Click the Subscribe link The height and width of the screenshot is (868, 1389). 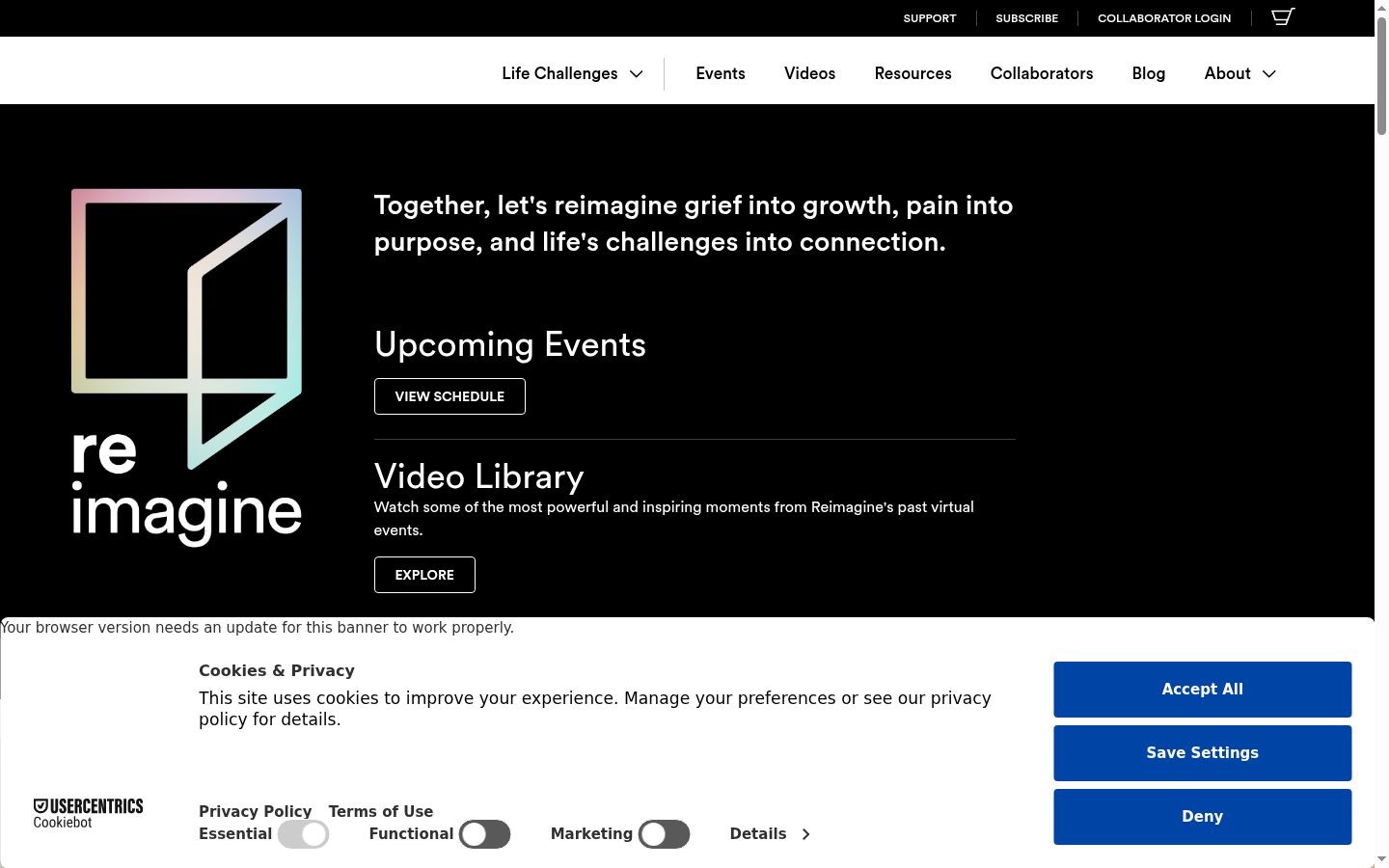tap(1026, 18)
